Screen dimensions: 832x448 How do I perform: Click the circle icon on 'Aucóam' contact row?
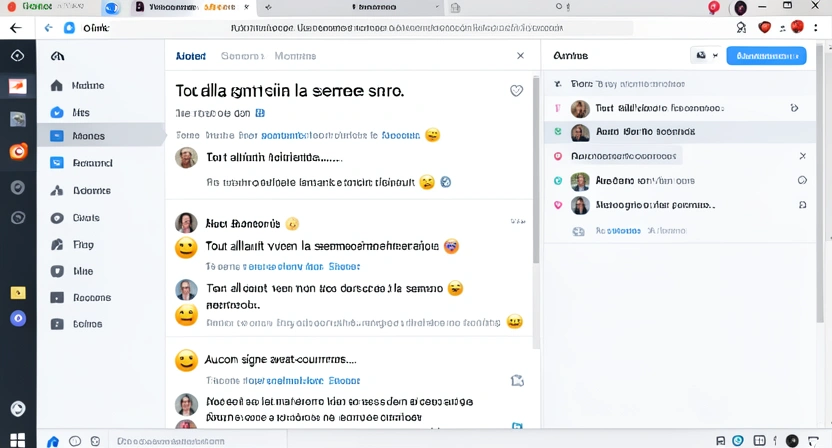pos(802,180)
